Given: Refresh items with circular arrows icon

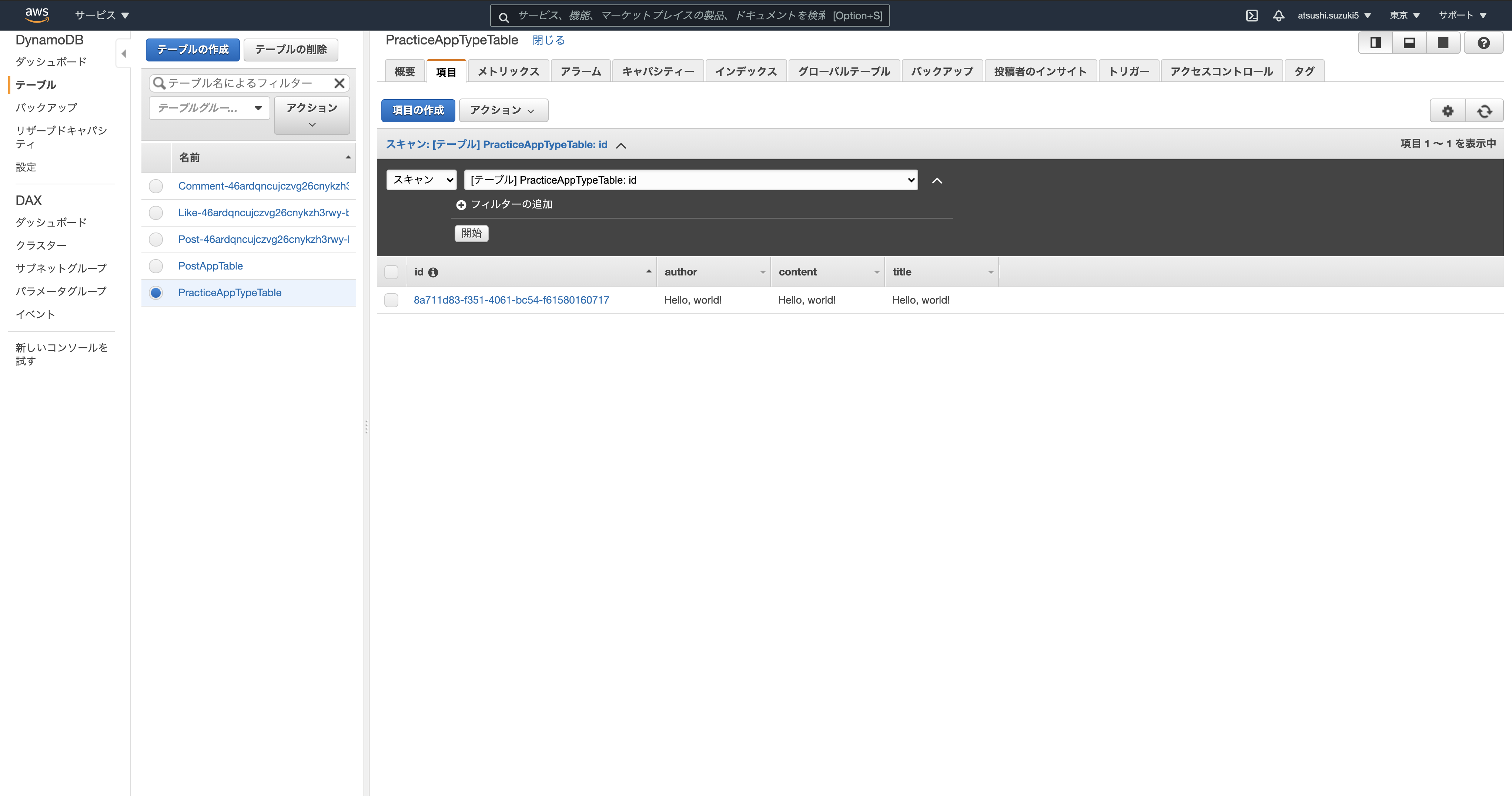Looking at the screenshot, I should (1484, 111).
